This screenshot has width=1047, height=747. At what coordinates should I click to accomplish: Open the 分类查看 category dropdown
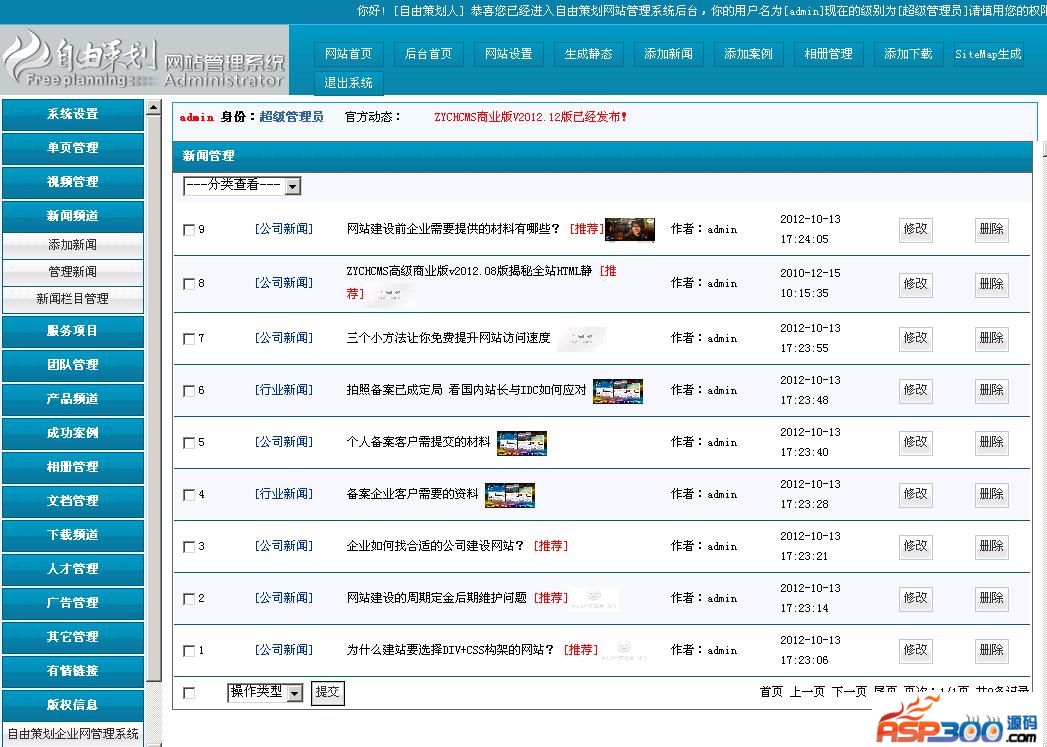click(x=242, y=186)
